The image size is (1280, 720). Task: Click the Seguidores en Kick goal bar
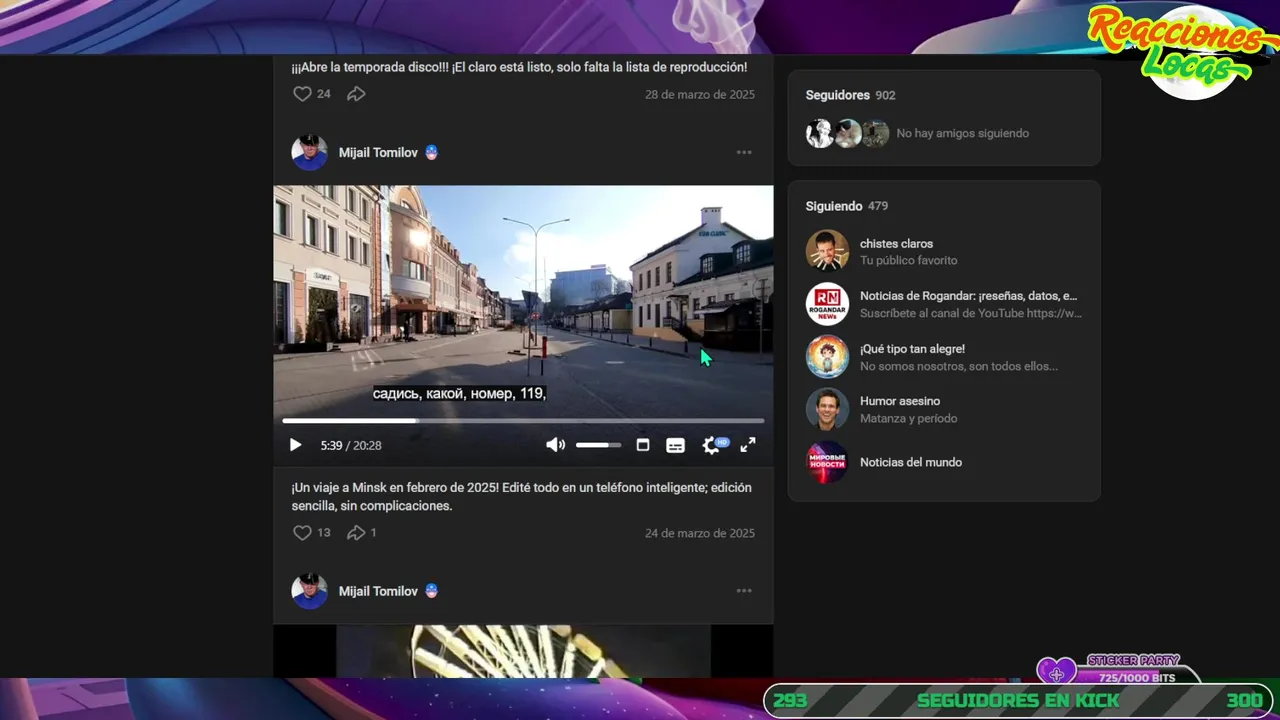[x=1018, y=700]
